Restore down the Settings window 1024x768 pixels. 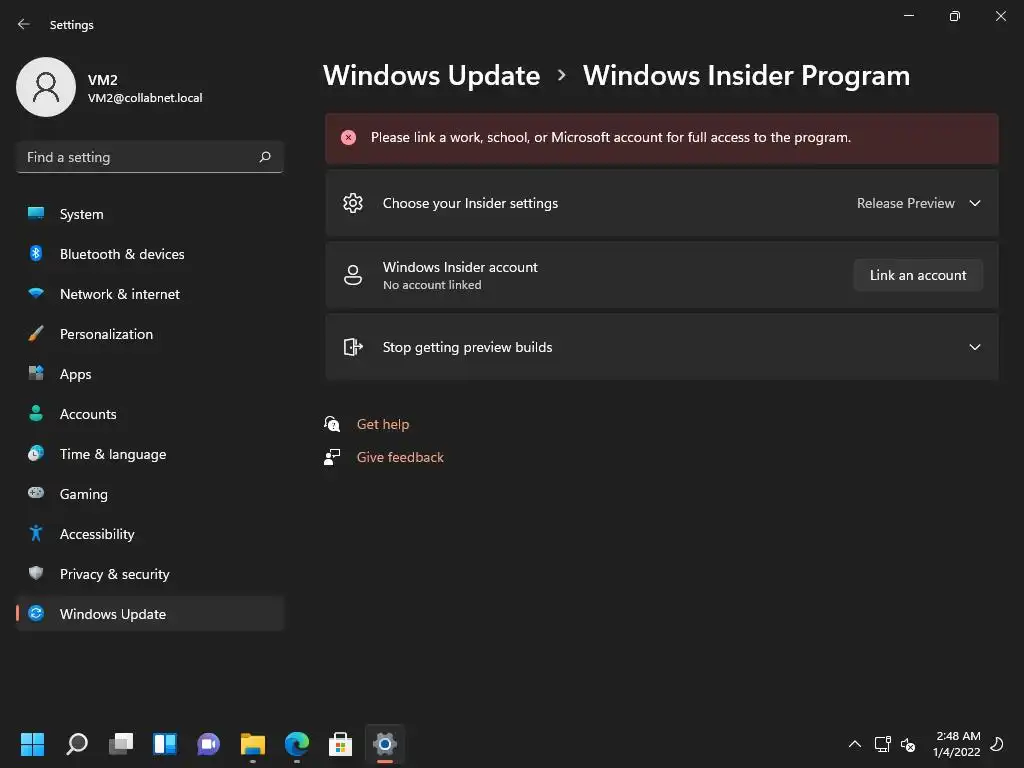click(955, 16)
